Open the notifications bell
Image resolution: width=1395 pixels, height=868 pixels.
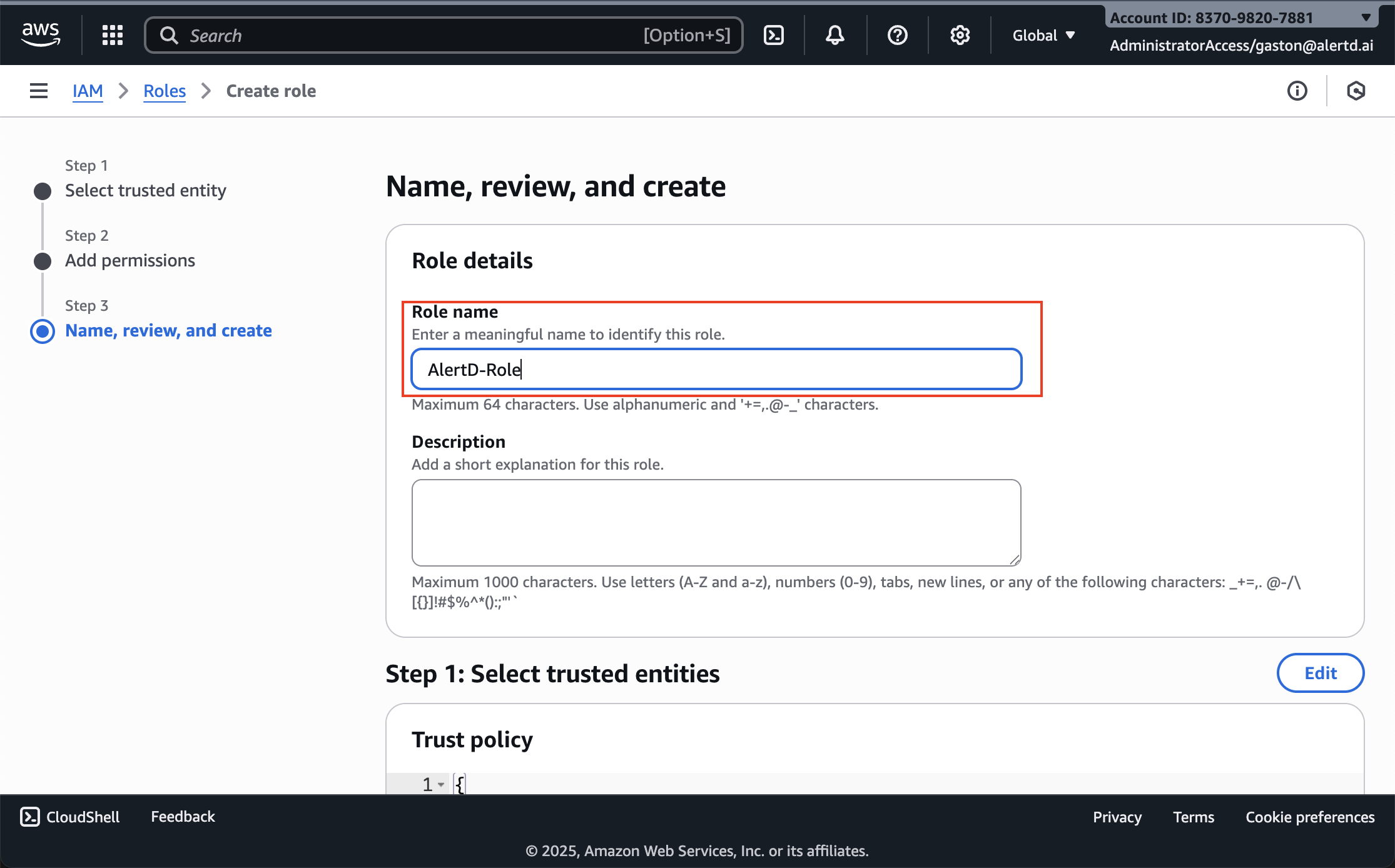tap(834, 35)
